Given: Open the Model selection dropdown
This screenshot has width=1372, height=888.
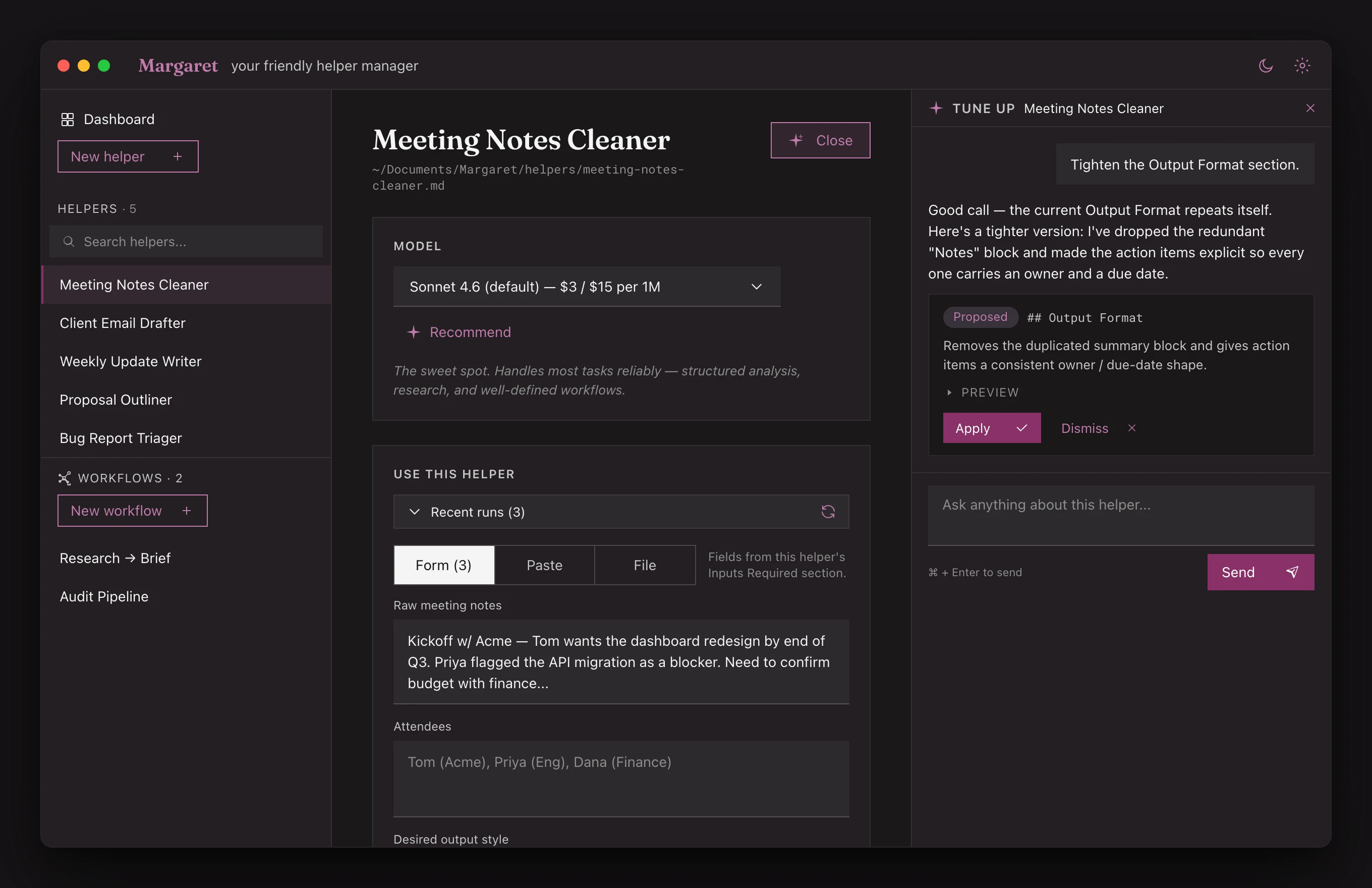Looking at the screenshot, I should (586, 287).
